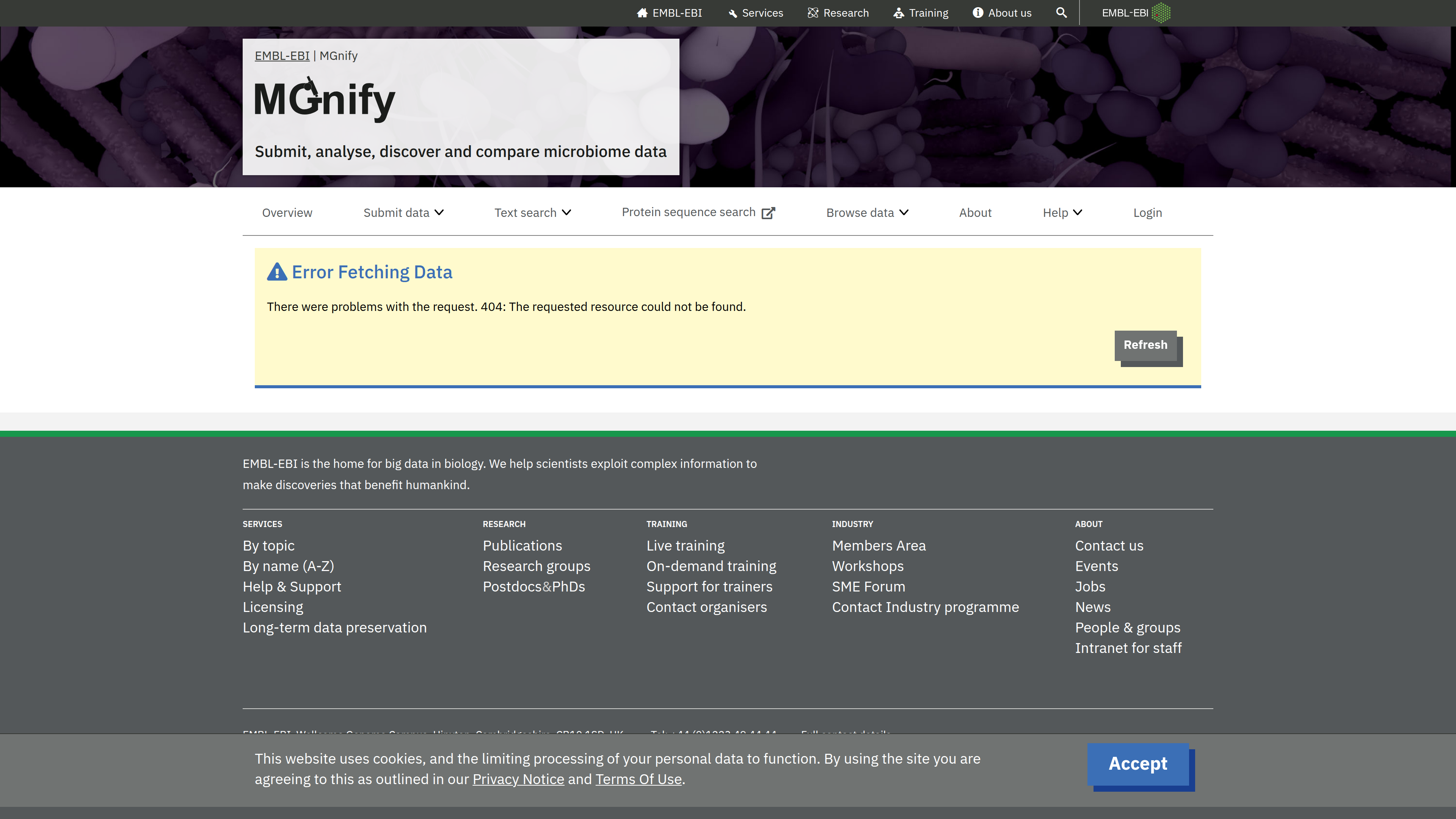Expand the Submit data dropdown
Screen dimensions: 1456x819
(x=403, y=212)
